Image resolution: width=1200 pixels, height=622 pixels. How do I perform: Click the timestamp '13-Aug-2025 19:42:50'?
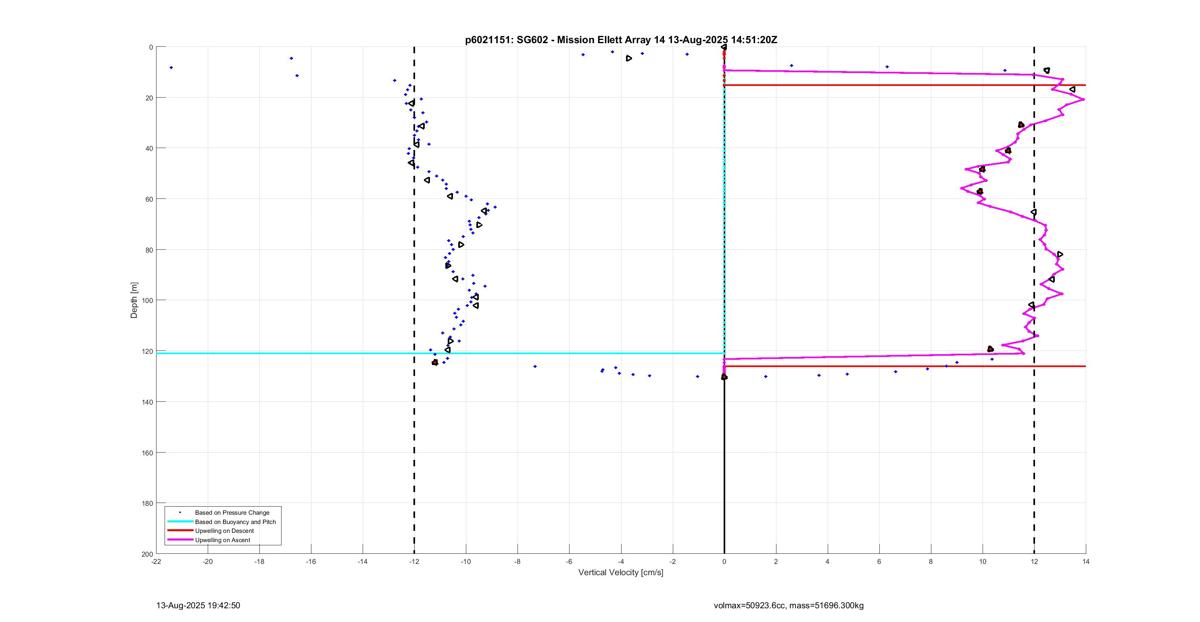198,605
